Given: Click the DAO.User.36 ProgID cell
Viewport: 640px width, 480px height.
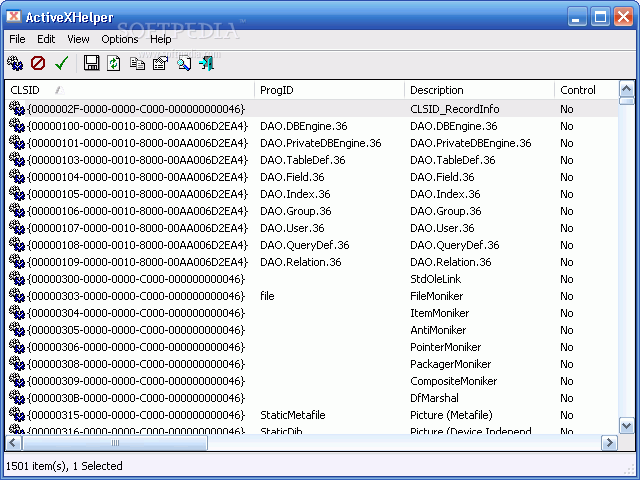Looking at the screenshot, I should pos(292,228).
